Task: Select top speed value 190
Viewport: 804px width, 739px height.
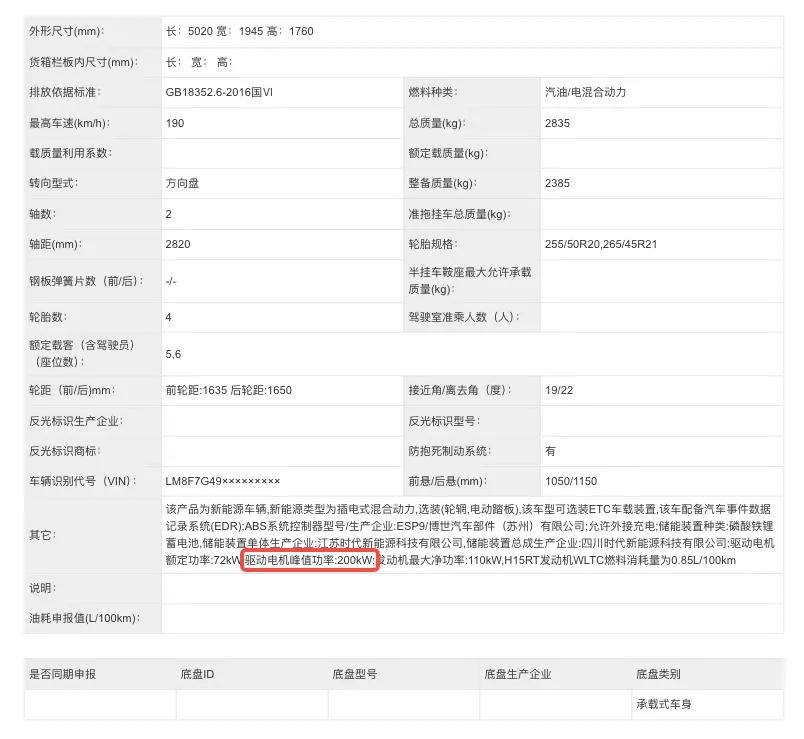Action: pyautogui.click(x=175, y=123)
